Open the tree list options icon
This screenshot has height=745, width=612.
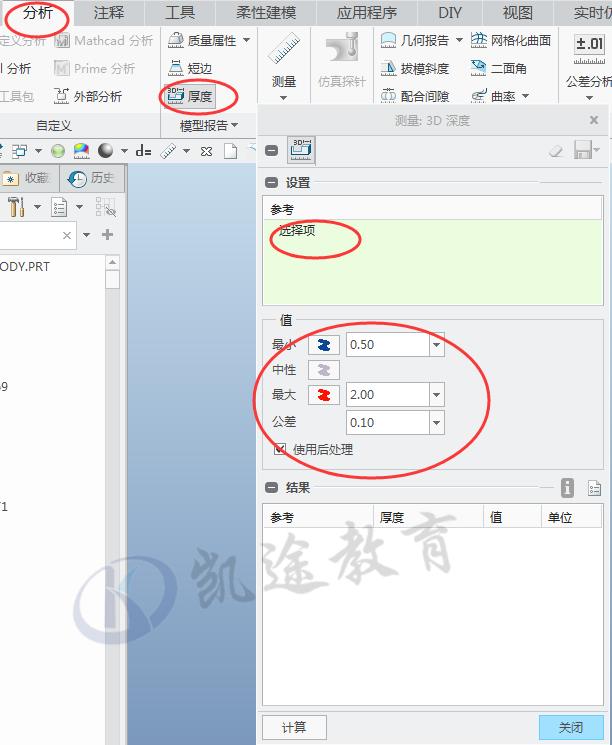click(59, 207)
